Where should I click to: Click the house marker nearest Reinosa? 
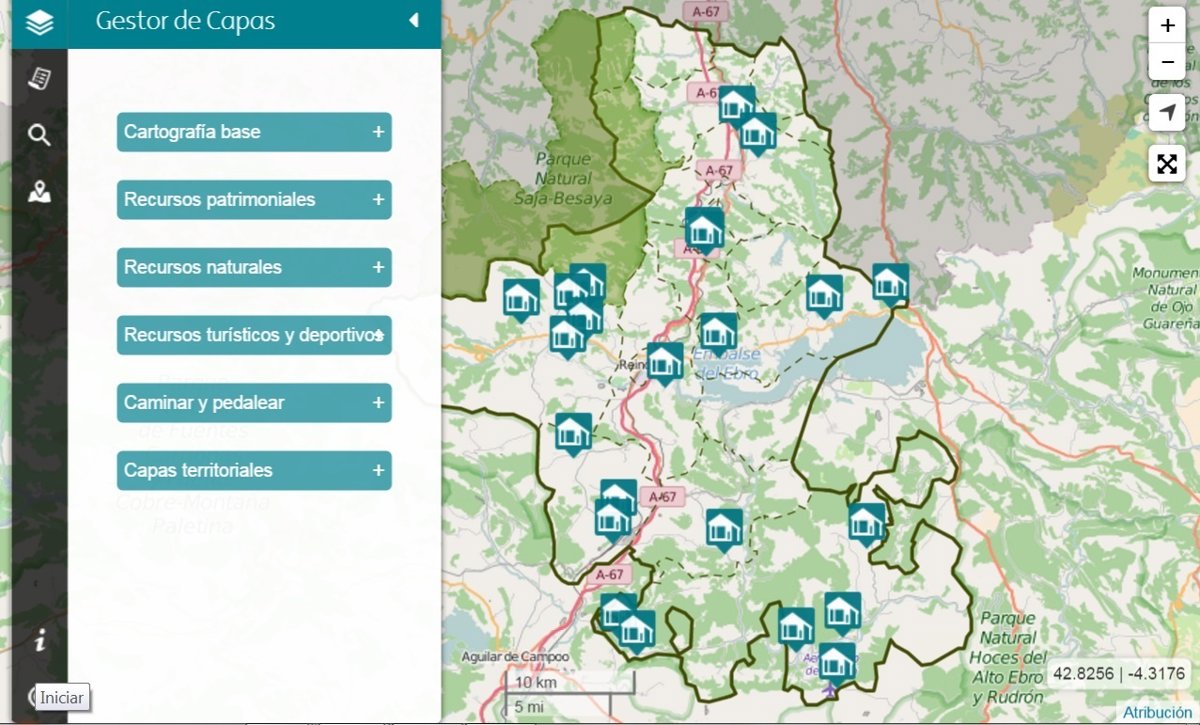click(x=665, y=361)
